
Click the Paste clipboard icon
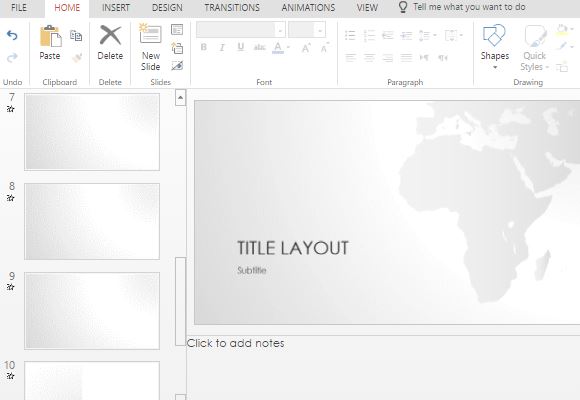coord(50,36)
